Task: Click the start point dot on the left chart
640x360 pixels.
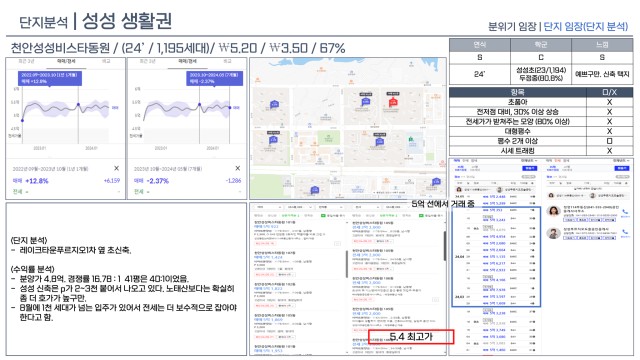Action: point(22,120)
